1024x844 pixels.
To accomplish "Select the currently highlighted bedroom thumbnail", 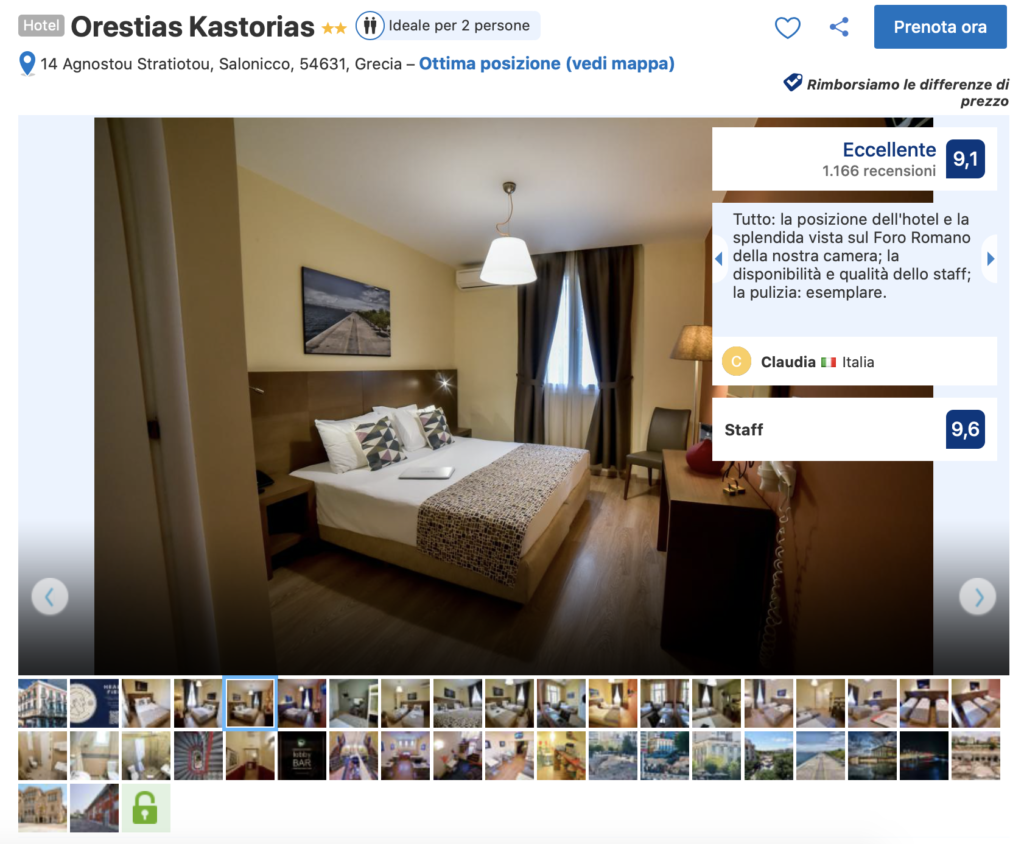I will point(250,703).
